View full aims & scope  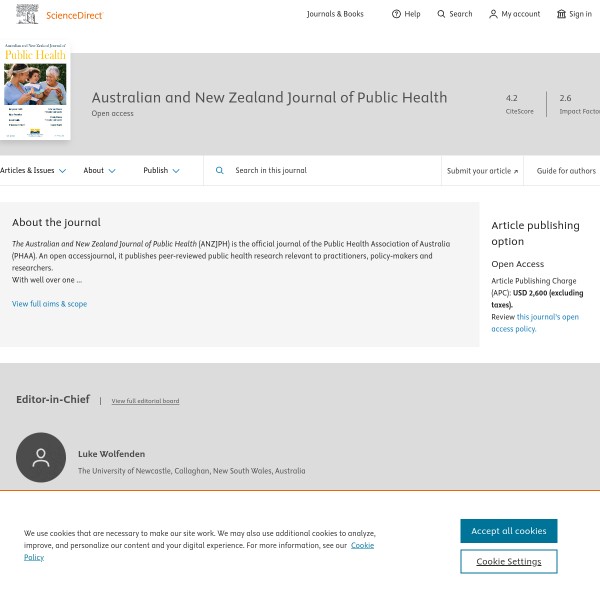click(x=49, y=304)
